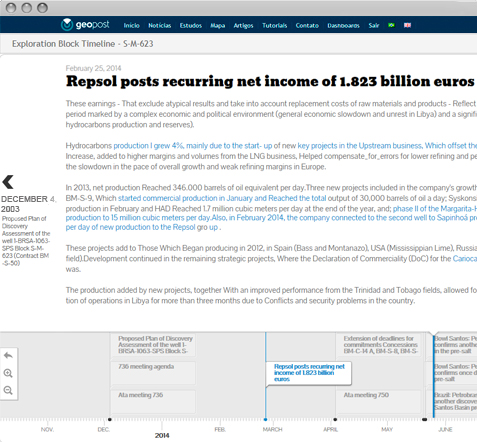The image size is (477, 442).
Task: Select '736 meeting agenda' timeline card
Action: tap(153, 373)
